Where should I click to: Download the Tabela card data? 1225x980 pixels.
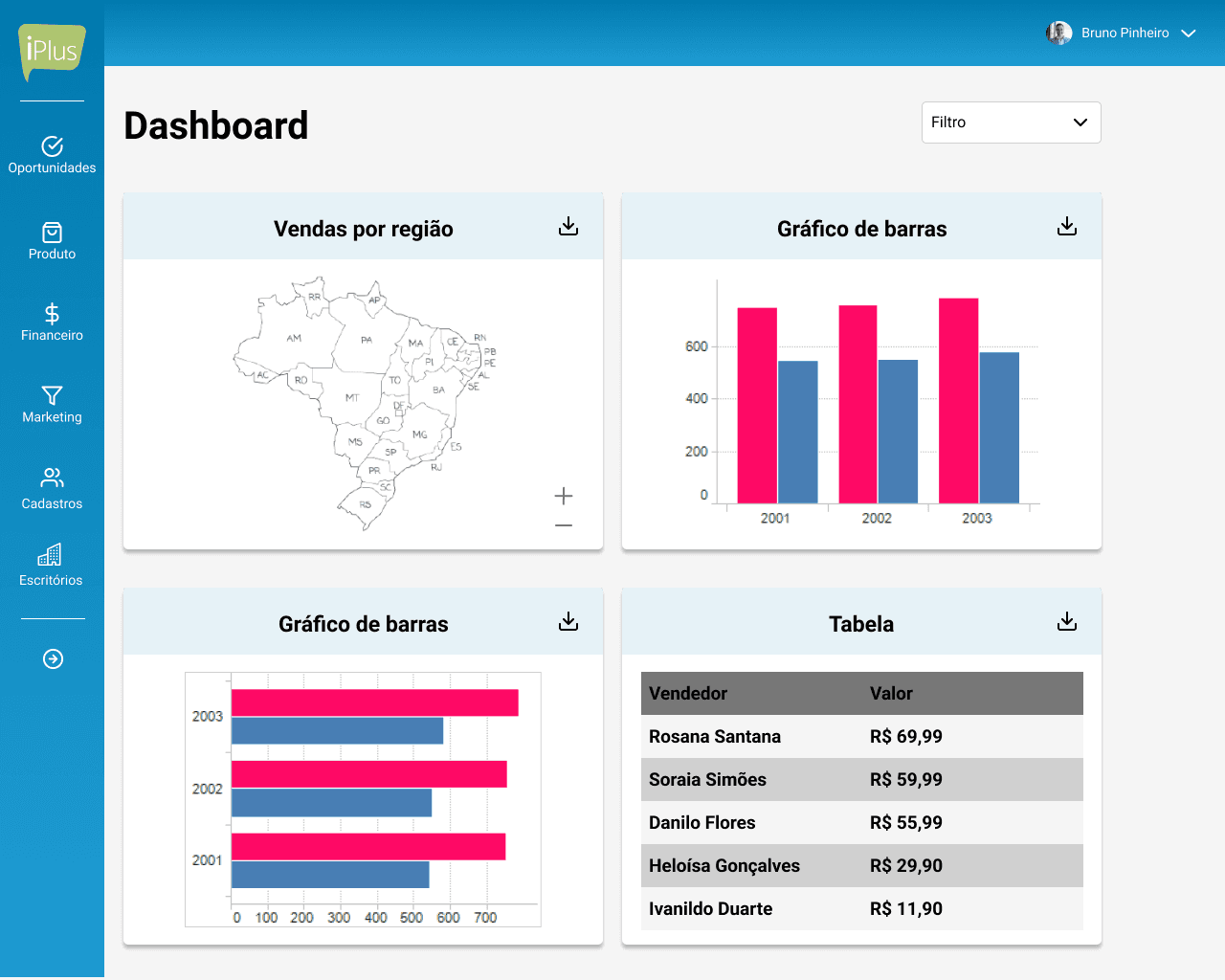click(1067, 621)
